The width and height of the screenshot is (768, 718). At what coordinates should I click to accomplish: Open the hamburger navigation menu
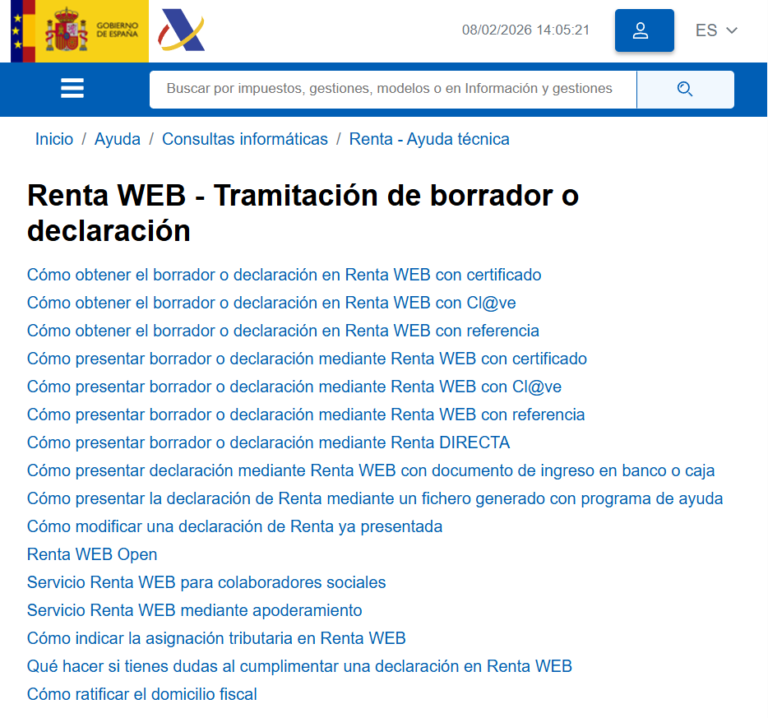(72, 89)
